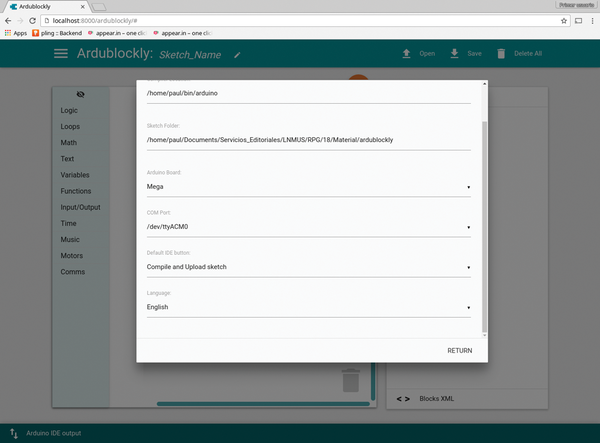600x443 pixels.
Task: Reload the page with the refresh icon
Action: [x=33, y=21]
